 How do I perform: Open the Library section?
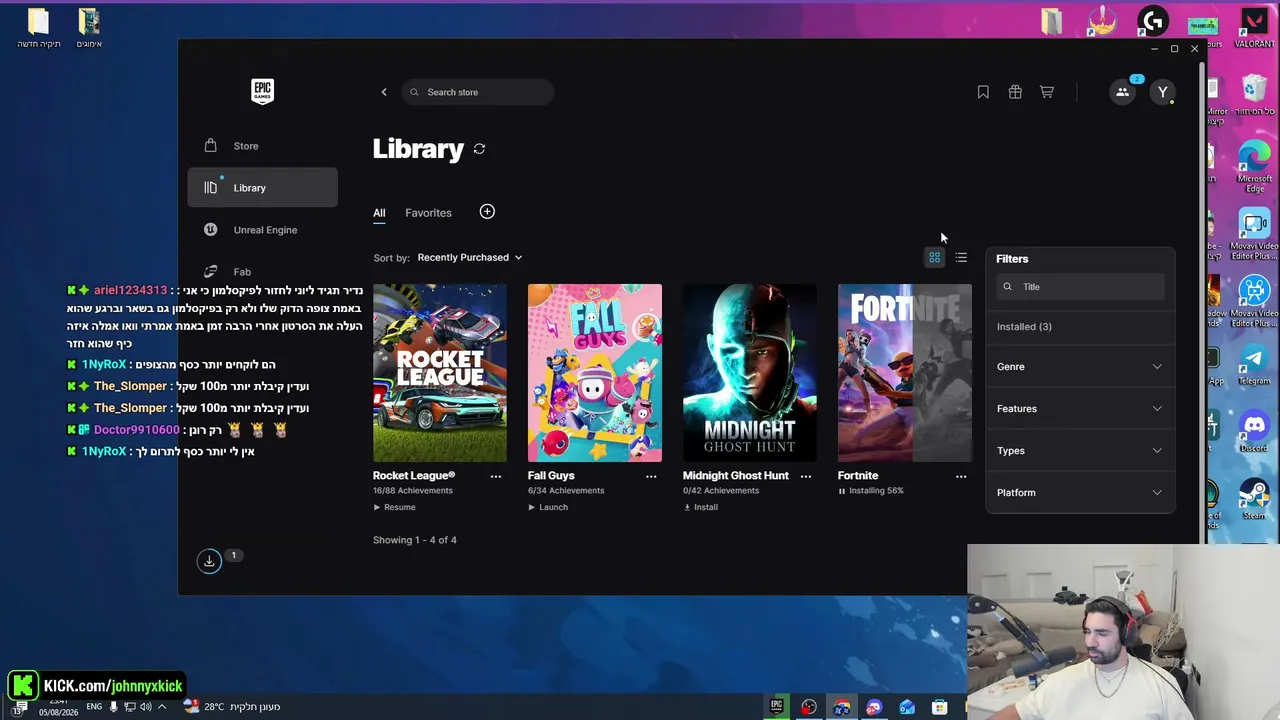point(262,188)
